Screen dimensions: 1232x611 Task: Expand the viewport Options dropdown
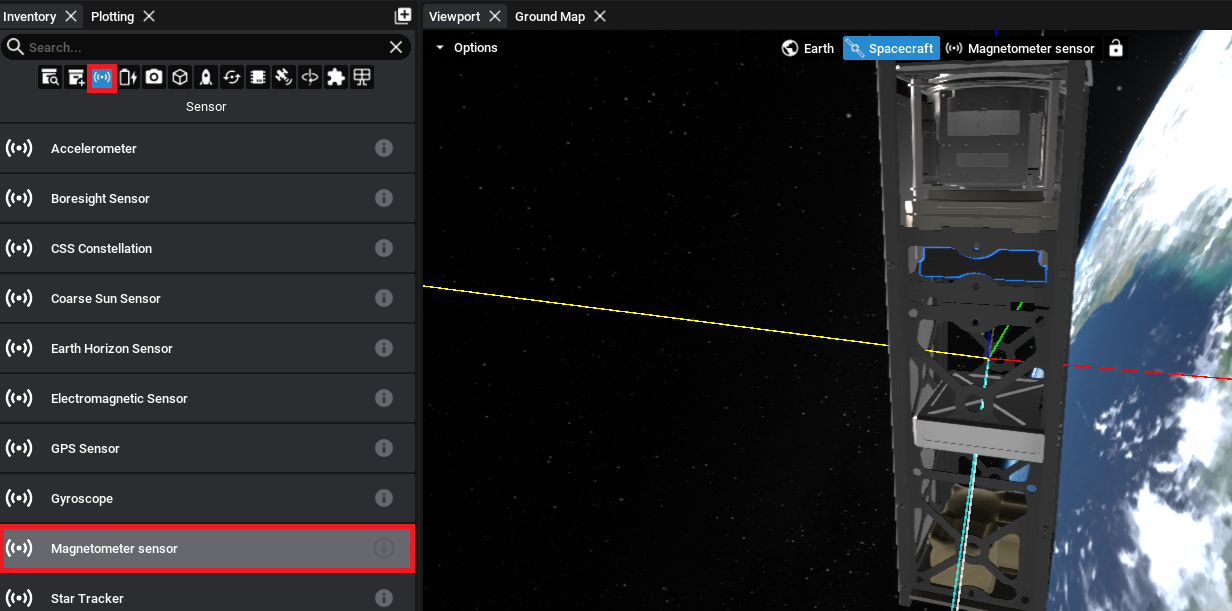(x=466, y=48)
